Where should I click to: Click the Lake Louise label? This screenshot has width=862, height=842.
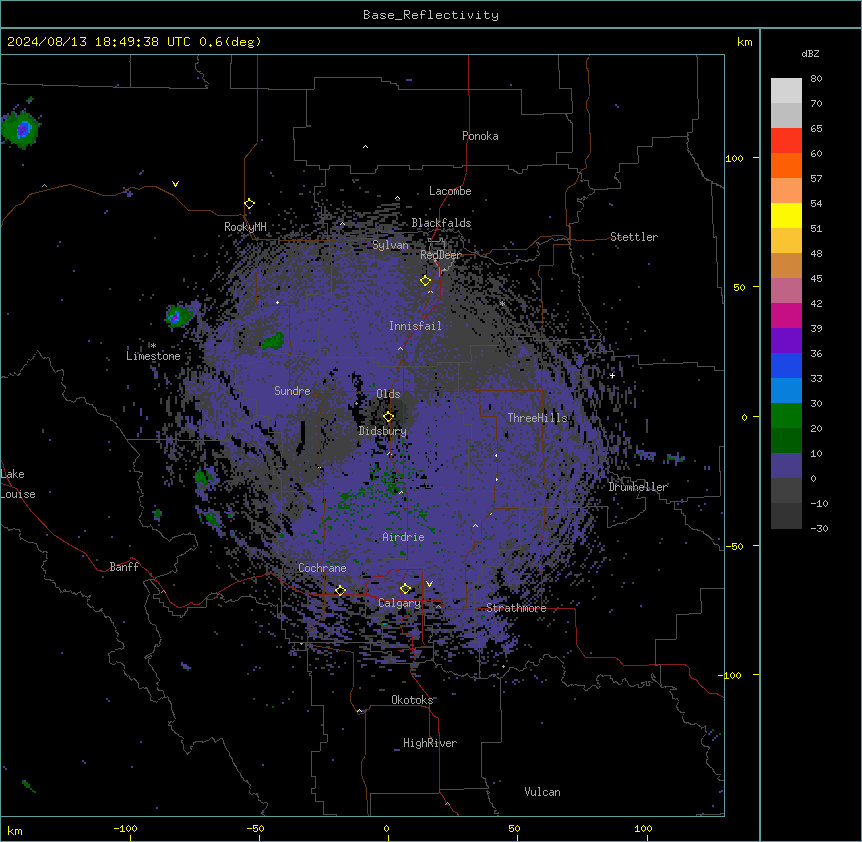tap(18, 484)
